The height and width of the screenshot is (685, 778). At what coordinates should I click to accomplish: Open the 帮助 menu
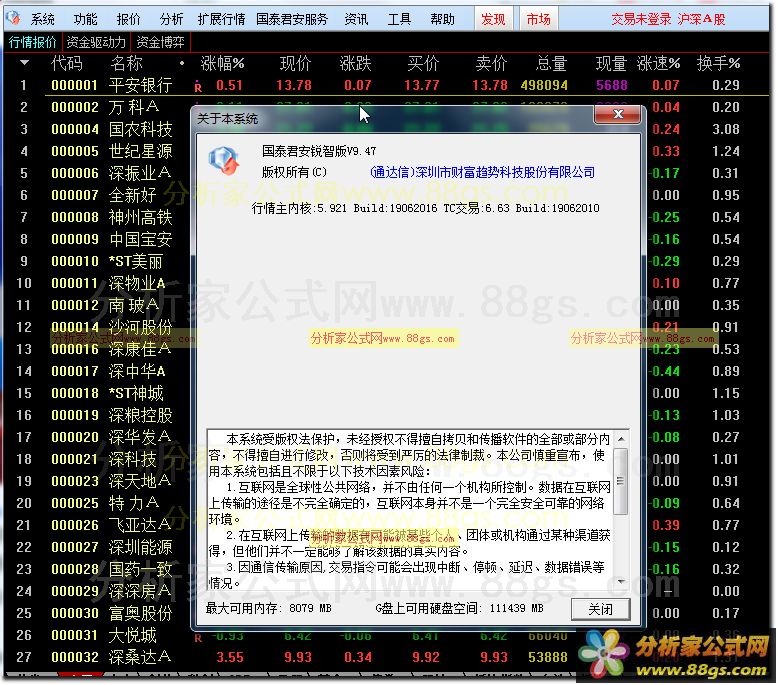click(442, 19)
